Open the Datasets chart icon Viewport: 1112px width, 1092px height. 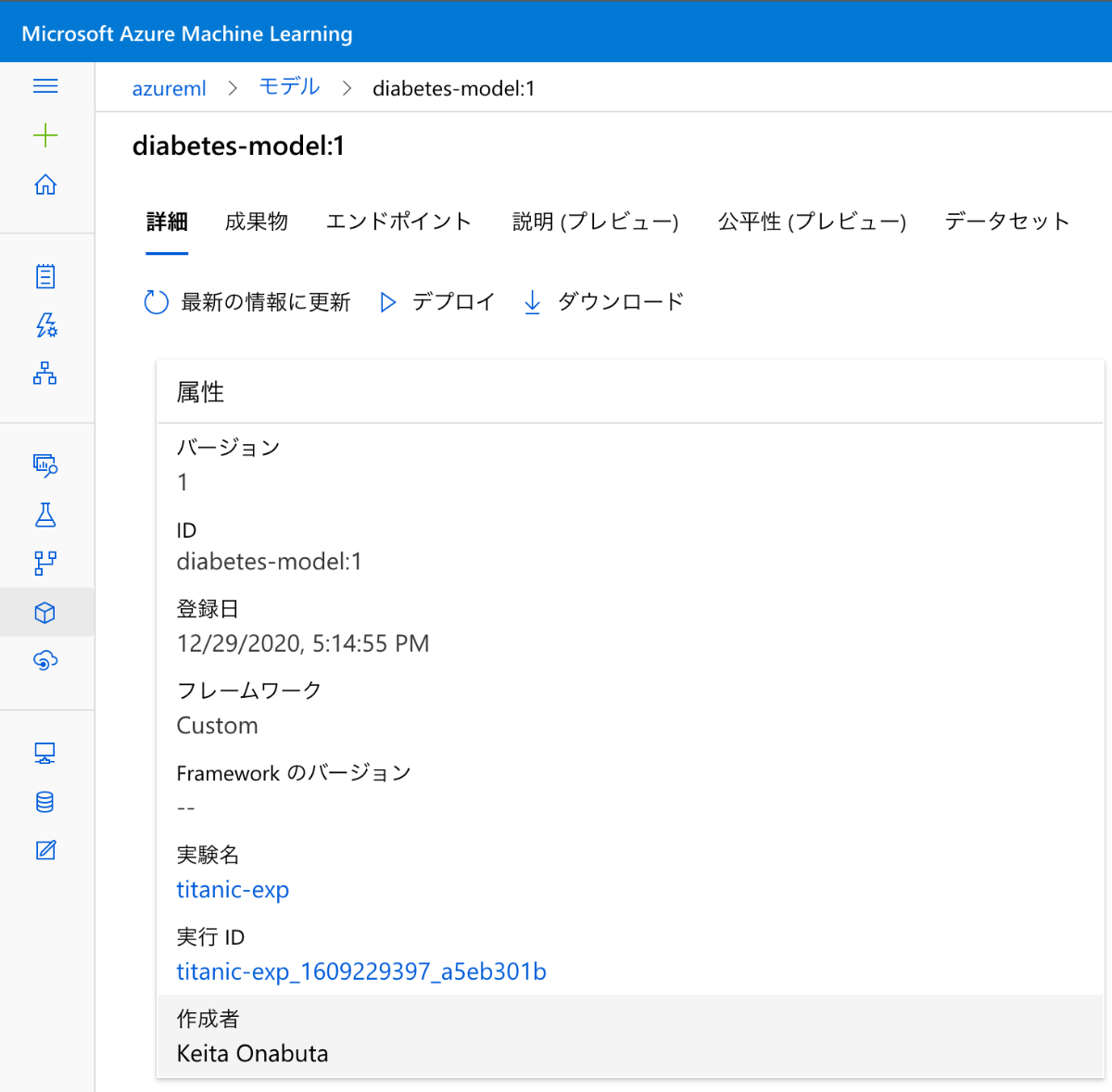click(x=45, y=464)
